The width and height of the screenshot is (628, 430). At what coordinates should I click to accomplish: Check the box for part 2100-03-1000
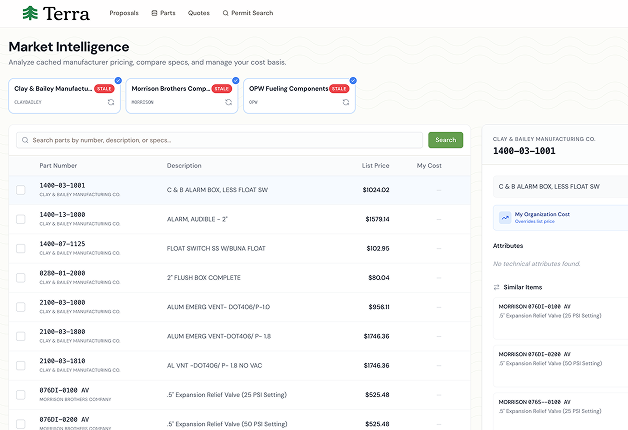pyautogui.click(x=20, y=307)
